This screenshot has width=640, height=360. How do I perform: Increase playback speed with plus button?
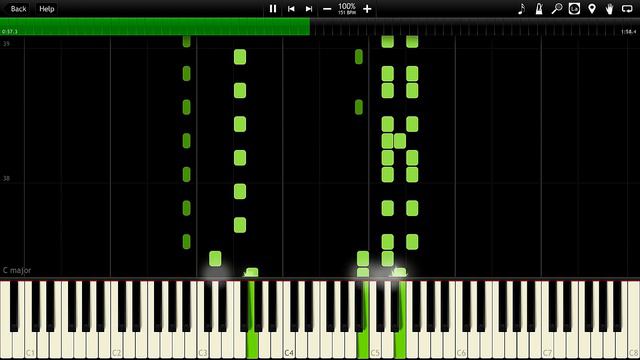pyautogui.click(x=367, y=9)
